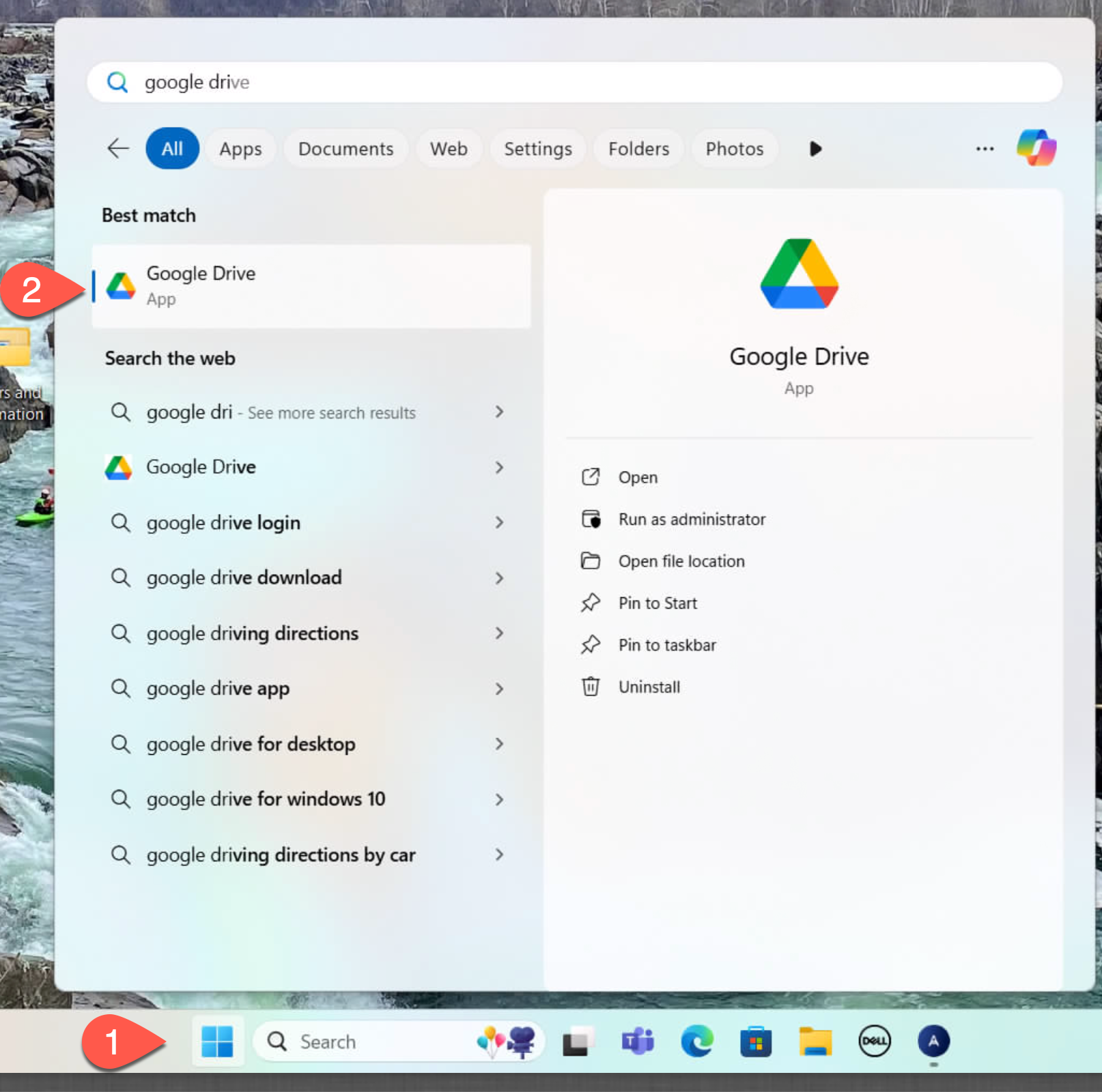
Task: Open Microsoft Store from taskbar
Action: [x=756, y=1041]
